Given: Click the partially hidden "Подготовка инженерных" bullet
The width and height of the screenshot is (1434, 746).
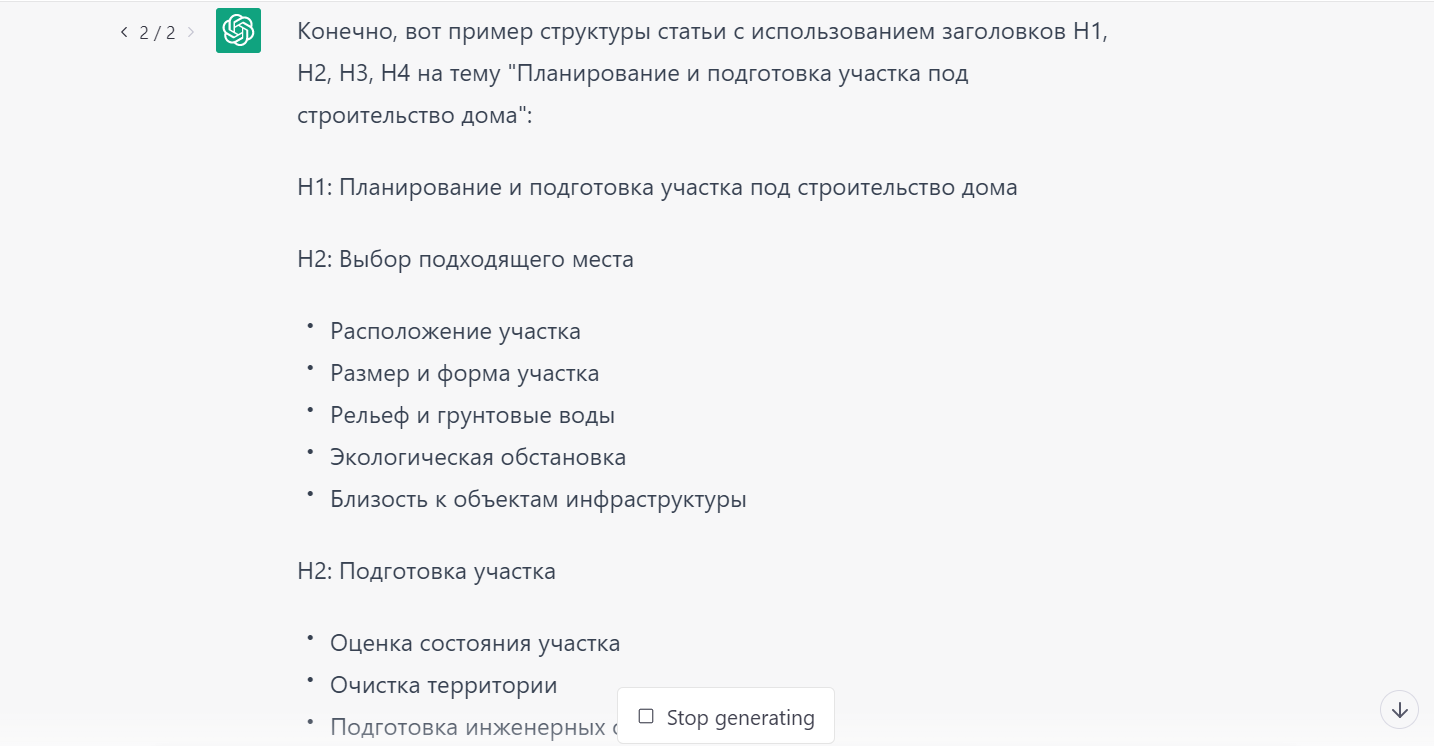Looking at the screenshot, I should pos(468,727).
